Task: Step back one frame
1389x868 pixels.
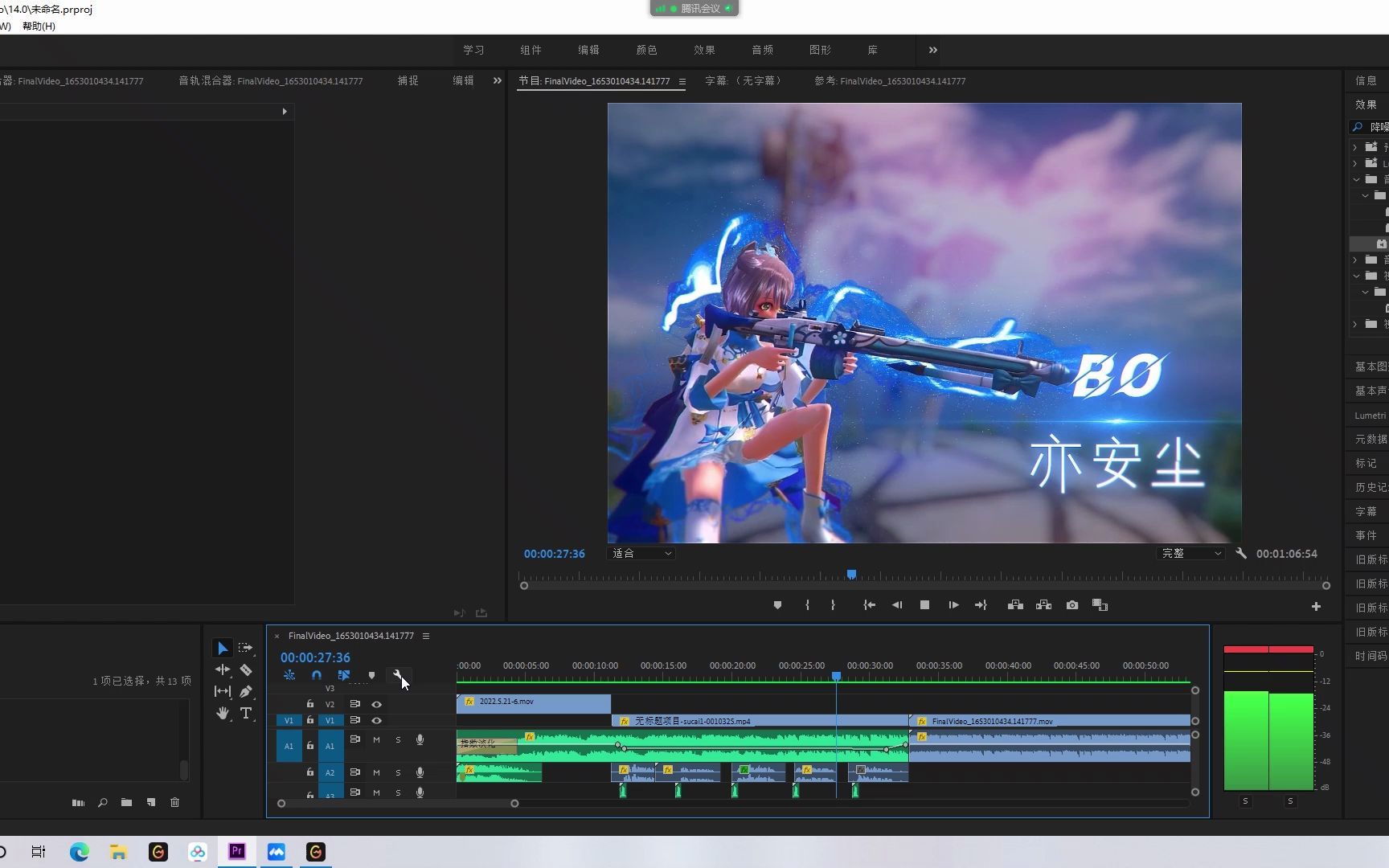Action: 897,605
